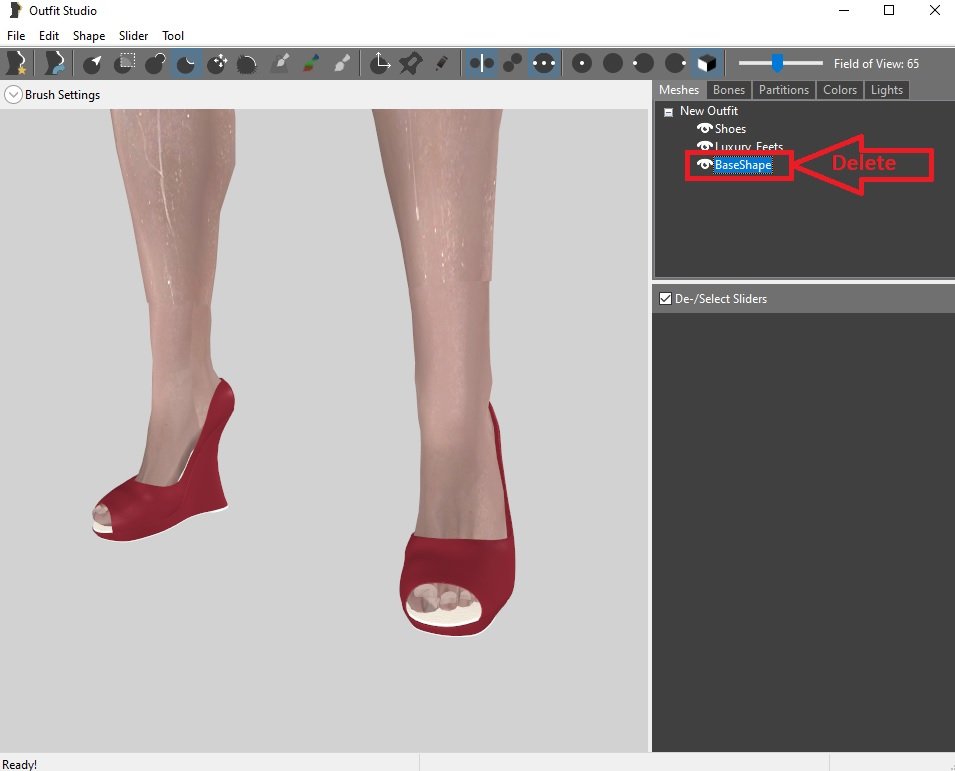Click the Field of View slider handle
Image resolution: width=955 pixels, height=771 pixels.
coord(777,64)
